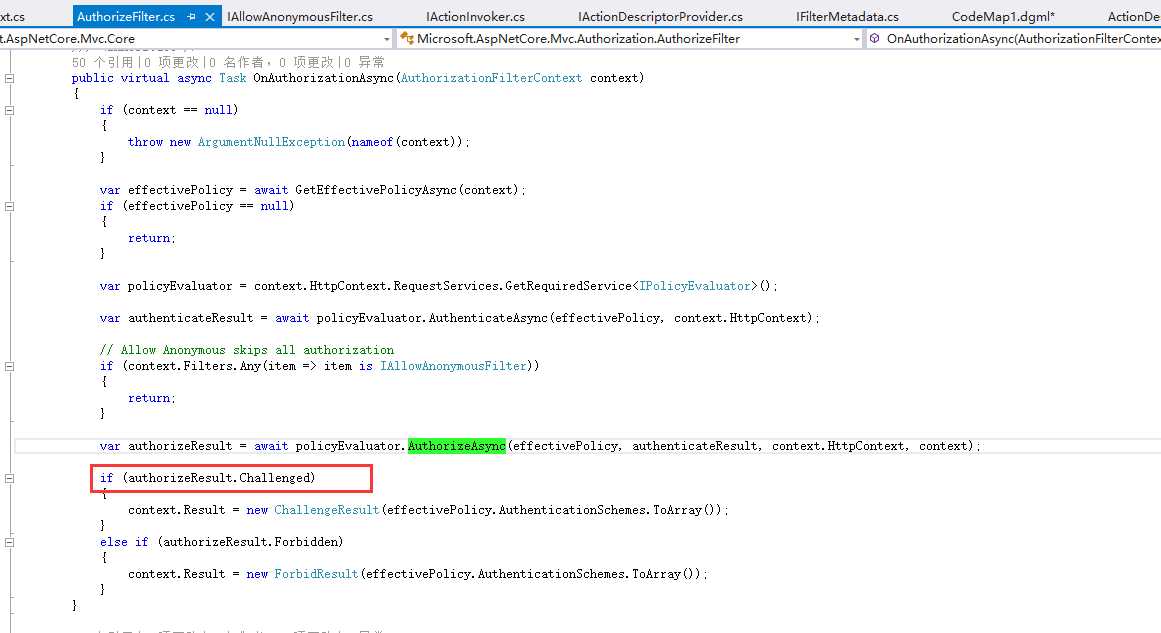Viewport: 1161px width, 633px height.
Task: Click the highlighted AuthorizeAsync call
Action: coord(457,446)
